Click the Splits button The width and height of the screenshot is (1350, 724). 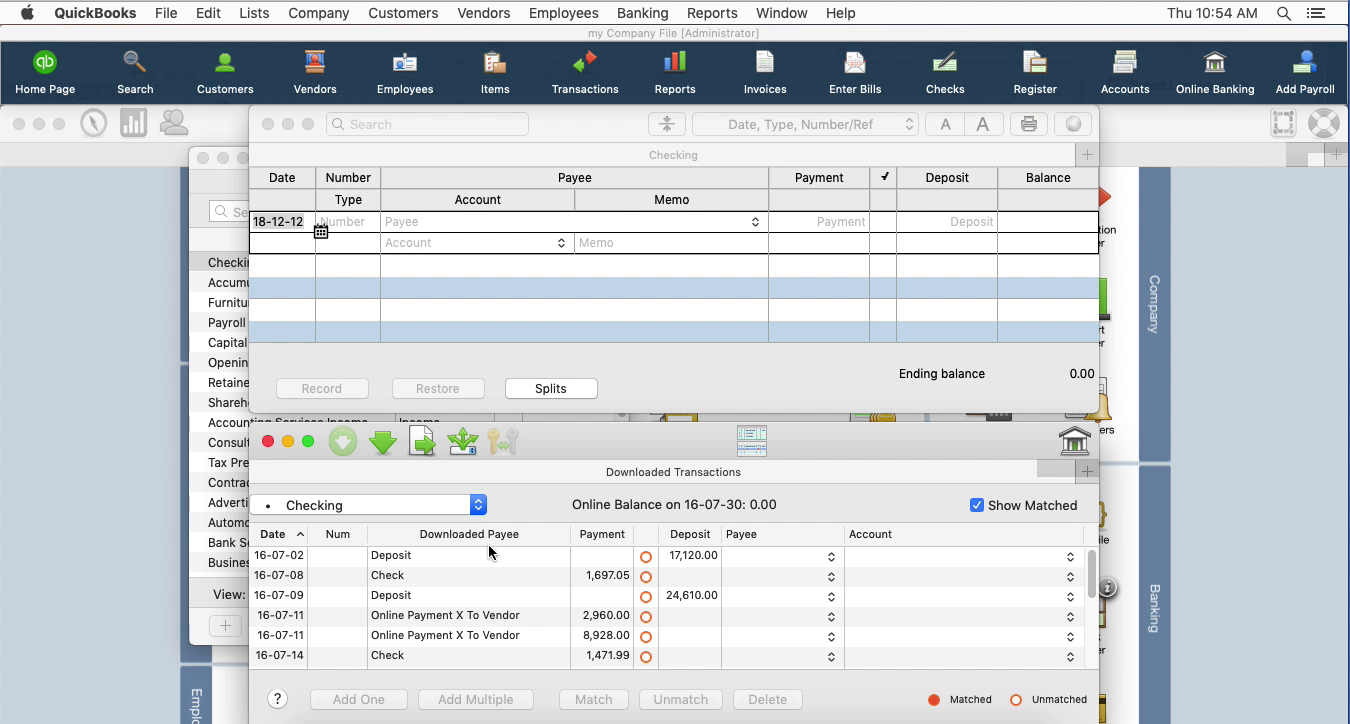point(551,389)
